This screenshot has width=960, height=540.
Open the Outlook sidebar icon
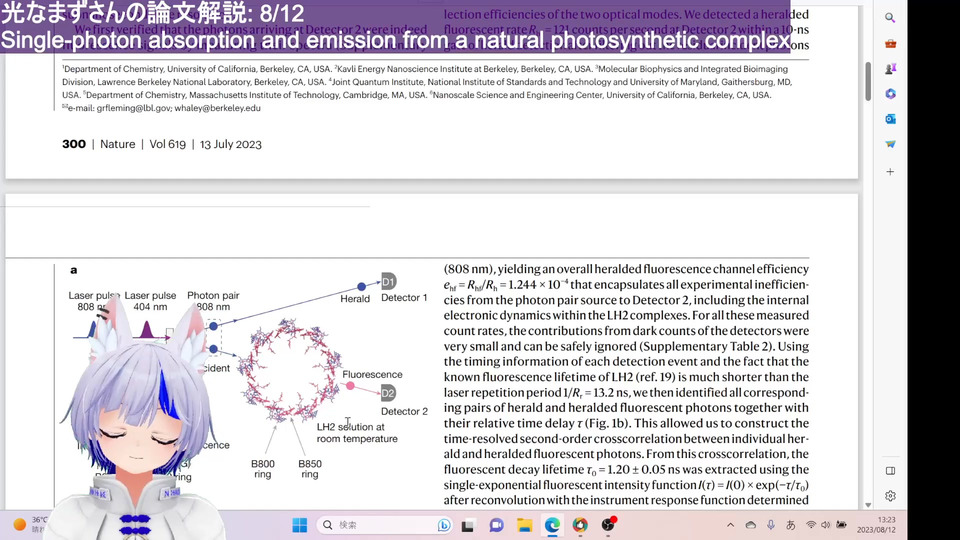890,119
